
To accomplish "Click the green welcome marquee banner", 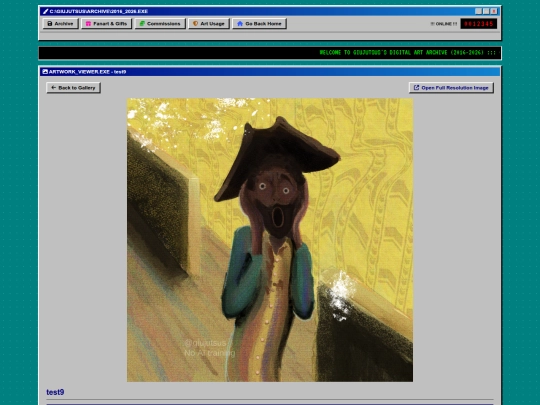I will click(270, 53).
